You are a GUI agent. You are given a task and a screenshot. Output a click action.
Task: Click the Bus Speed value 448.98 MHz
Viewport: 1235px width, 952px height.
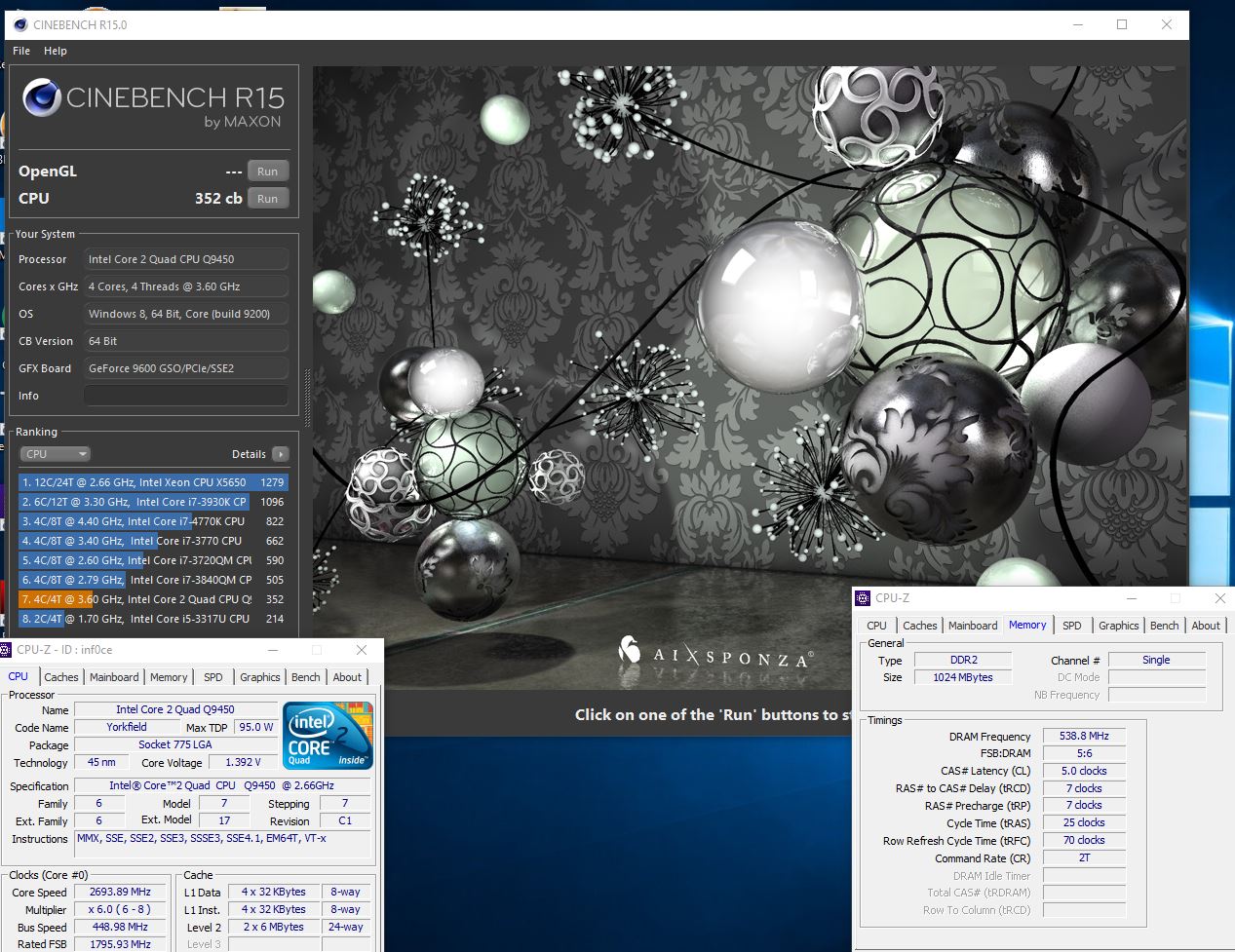(x=120, y=927)
